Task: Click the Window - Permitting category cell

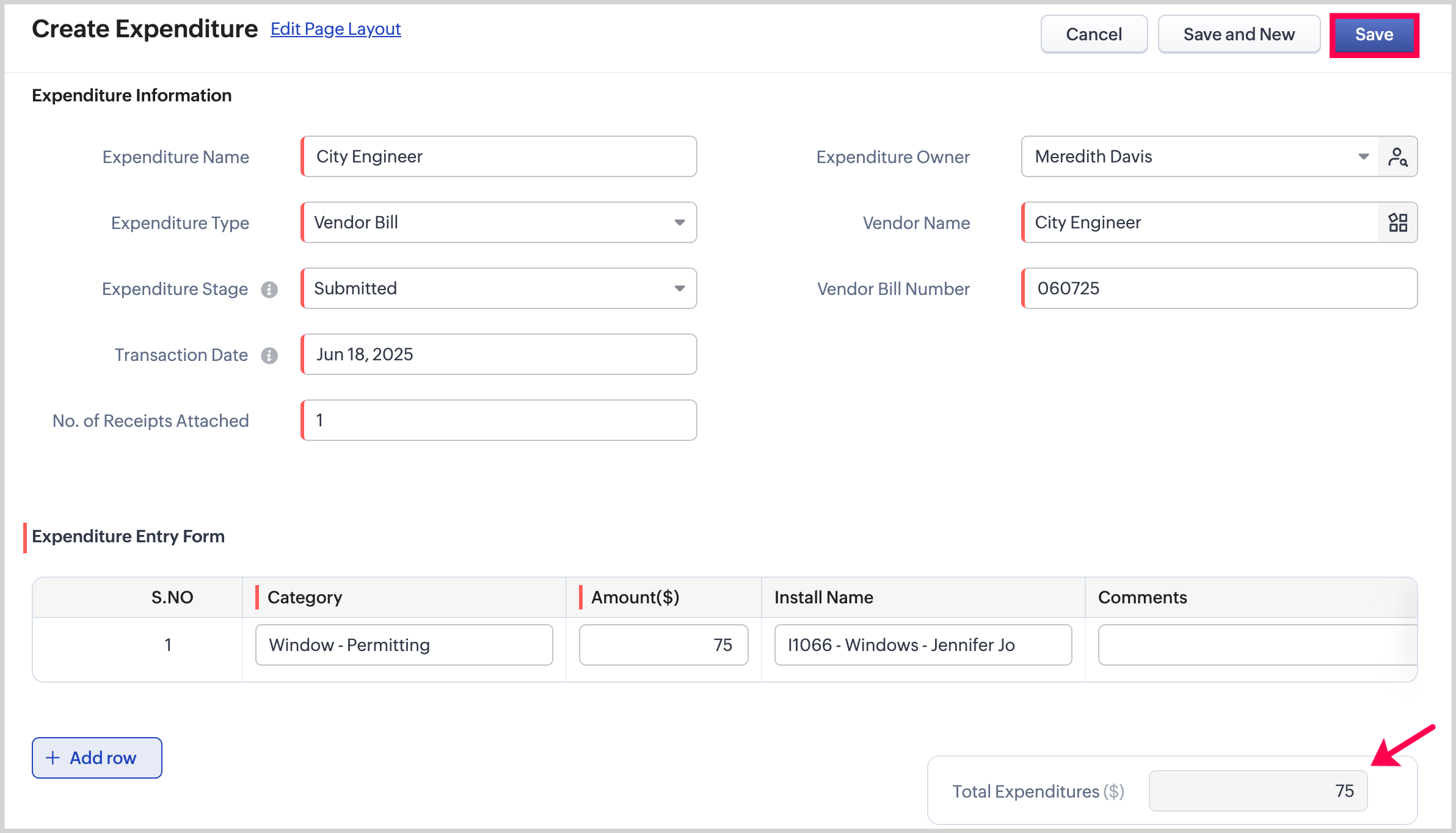Action: tap(404, 645)
